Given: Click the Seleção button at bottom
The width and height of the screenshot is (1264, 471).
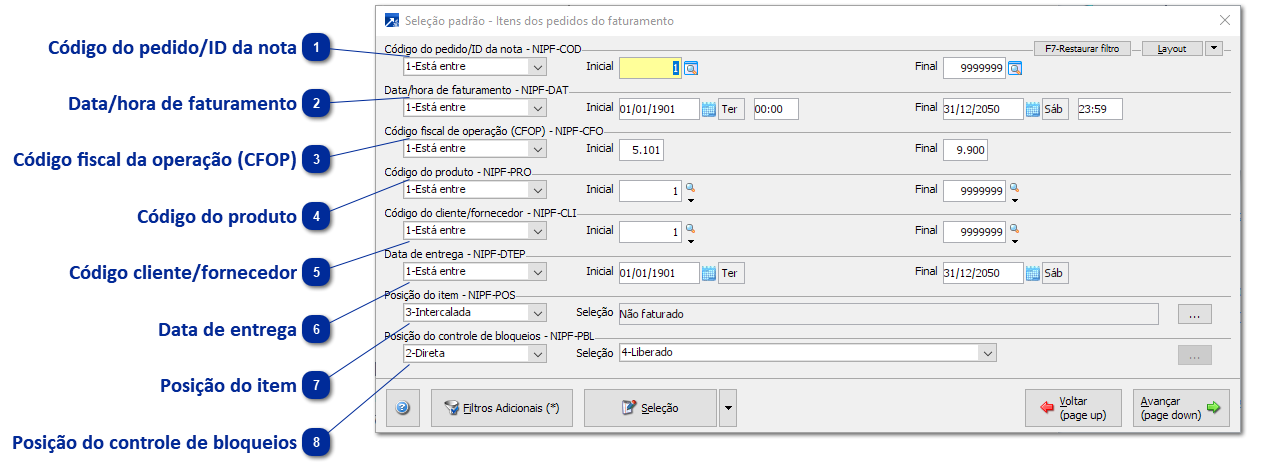Looking at the screenshot, I should pos(650,408).
